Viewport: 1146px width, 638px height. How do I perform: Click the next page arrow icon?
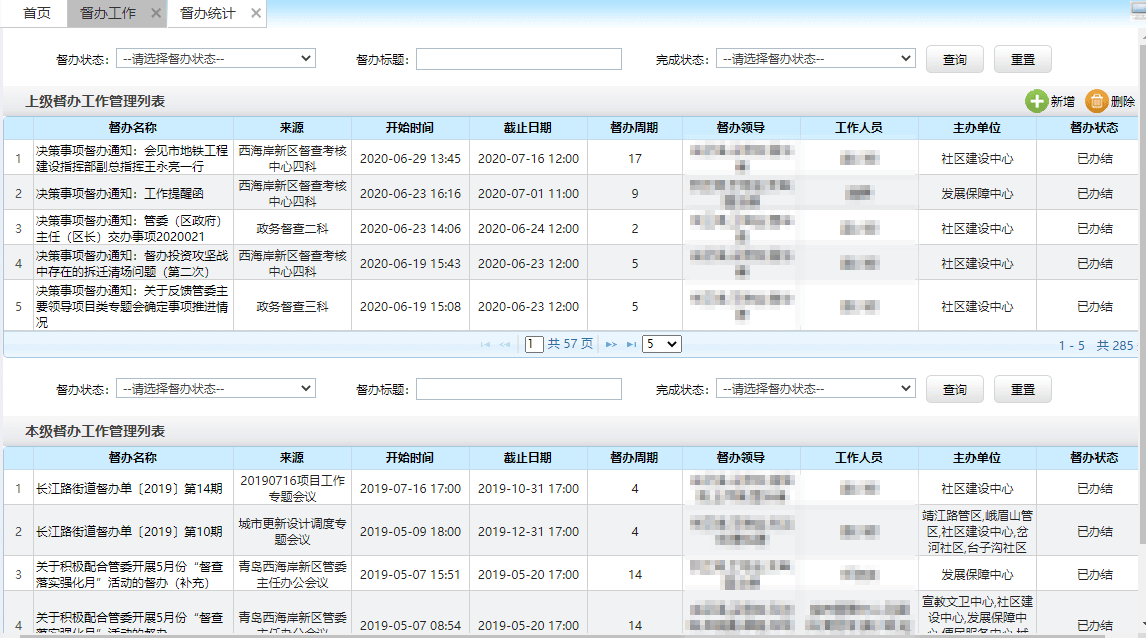tap(611, 344)
